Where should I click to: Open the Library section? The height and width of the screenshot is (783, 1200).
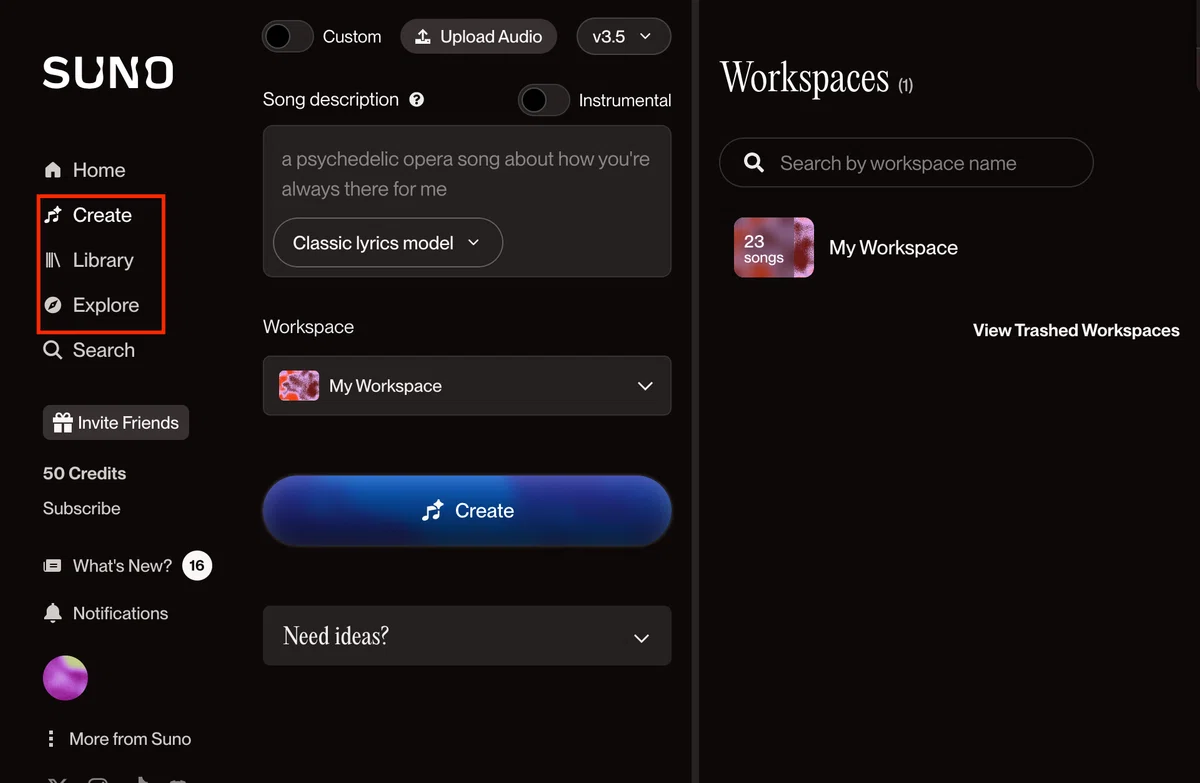tap(89, 260)
